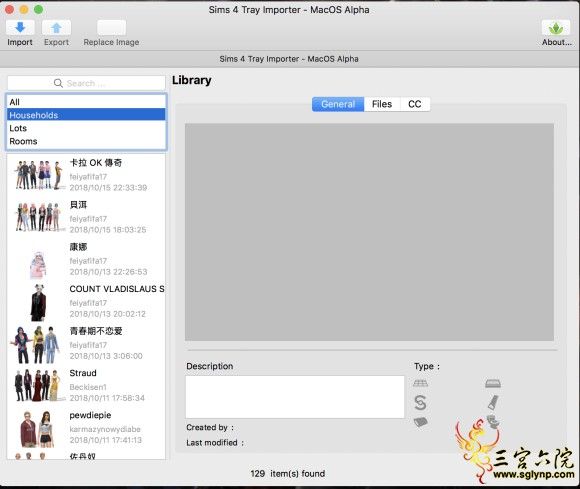Click the Export toolbar icon
This screenshot has height=489, width=580.
[x=56, y=28]
